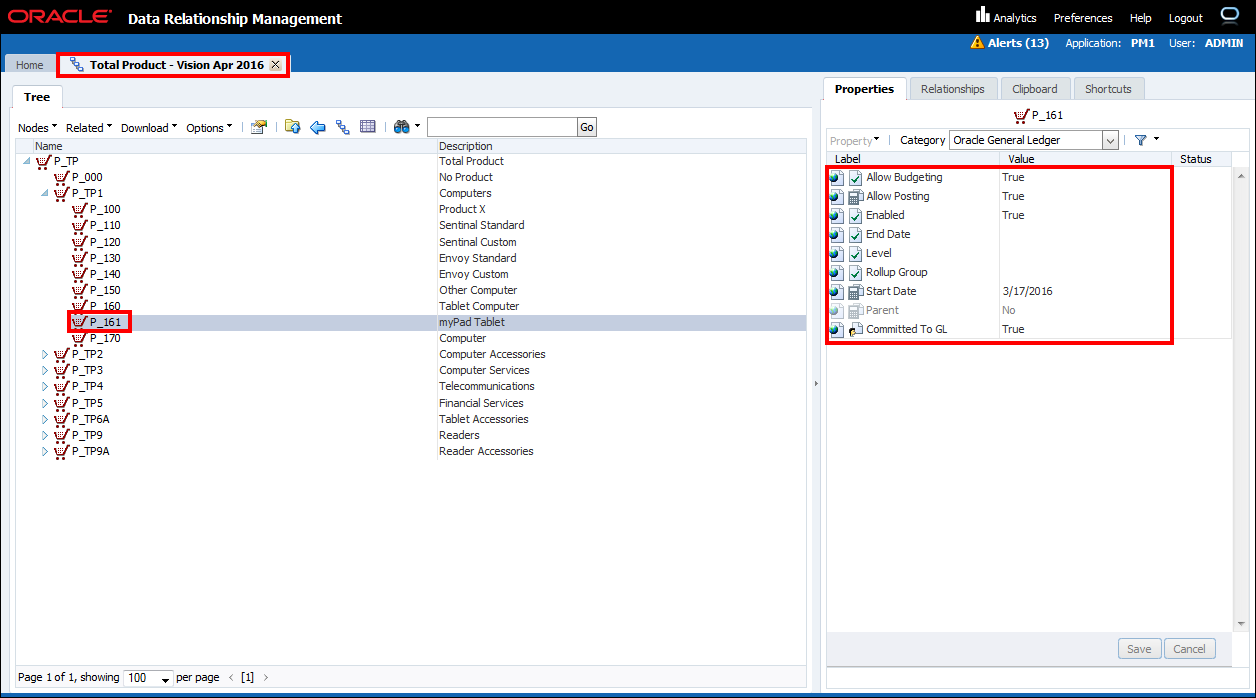This screenshot has height=698, width=1256.
Task: Click the cart icon beside P_TP9A
Action: pyautogui.click(x=61, y=451)
